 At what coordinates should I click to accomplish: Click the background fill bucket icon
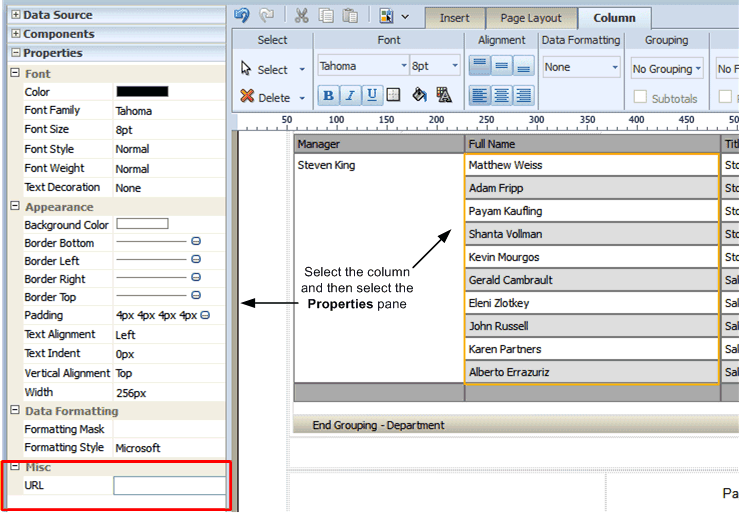pos(419,95)
